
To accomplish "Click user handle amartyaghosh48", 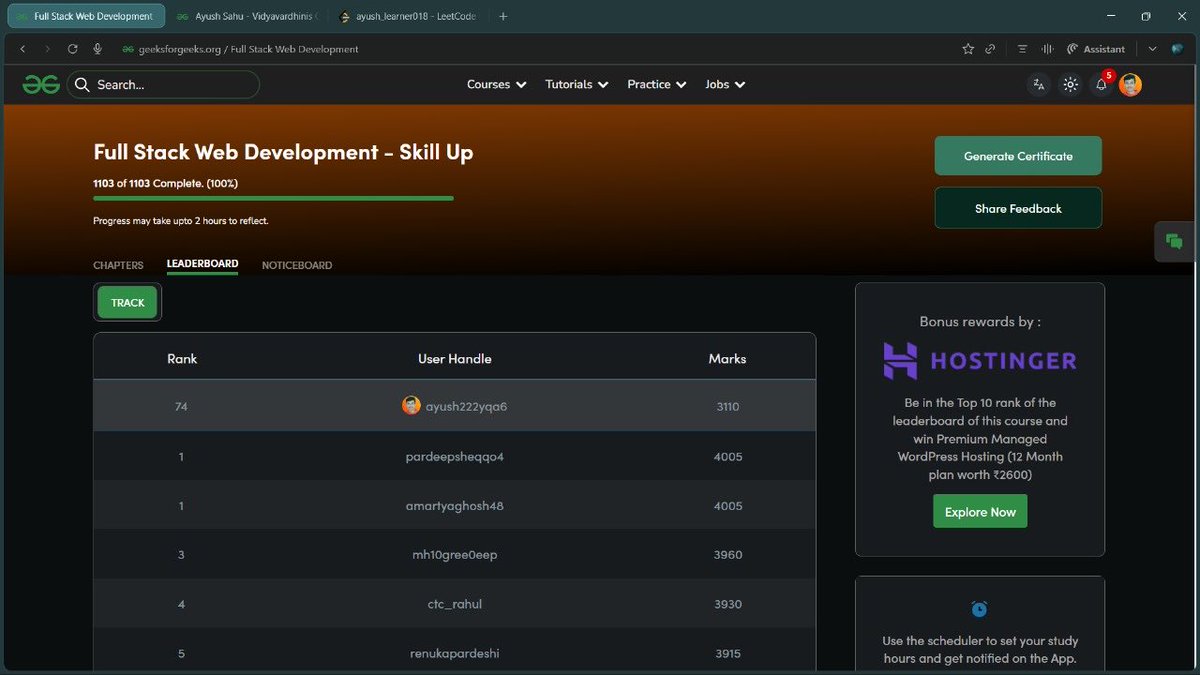I will tap(455, 505).
